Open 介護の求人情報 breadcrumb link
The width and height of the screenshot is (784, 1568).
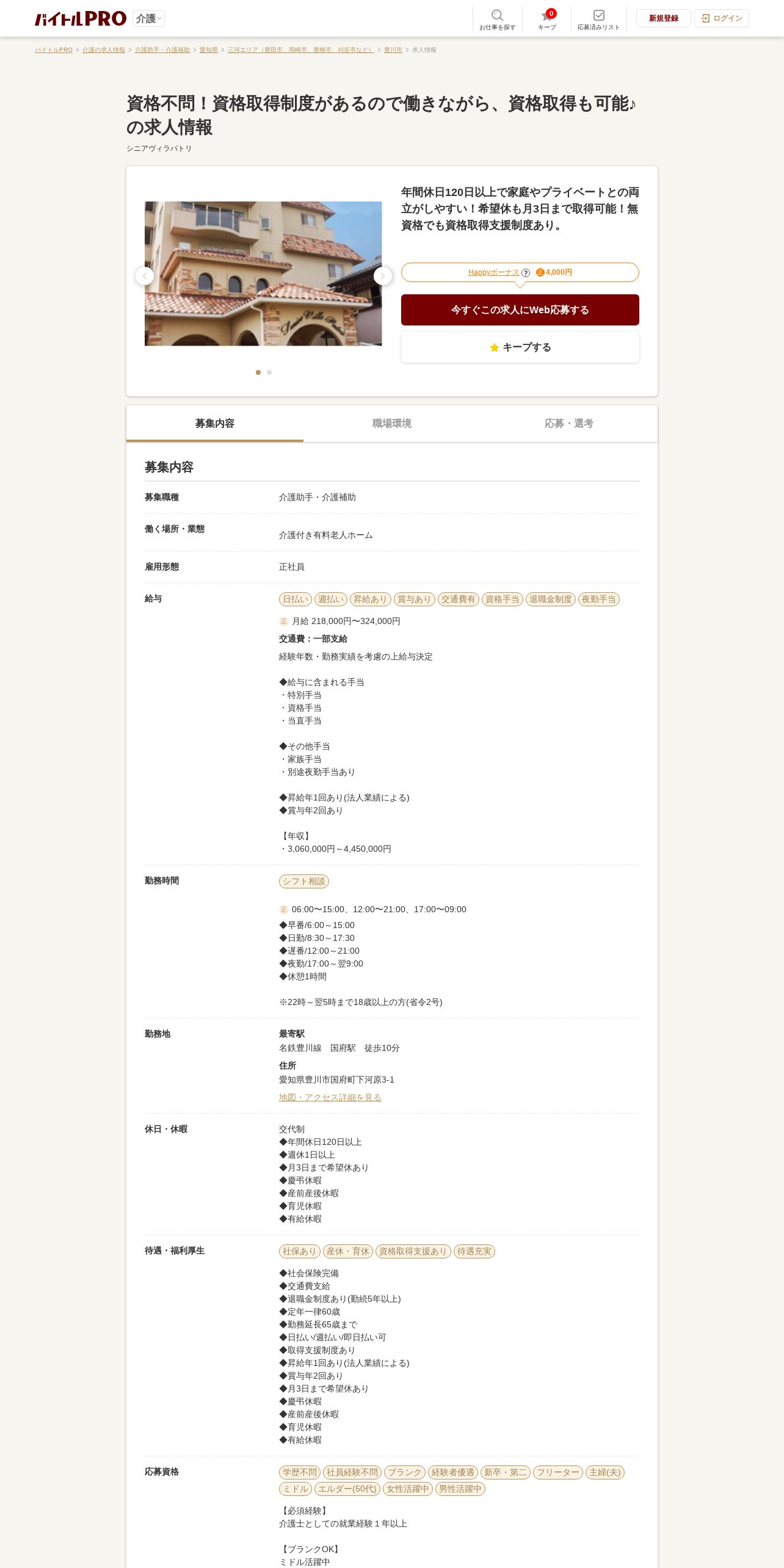click(x=104, y=50)
